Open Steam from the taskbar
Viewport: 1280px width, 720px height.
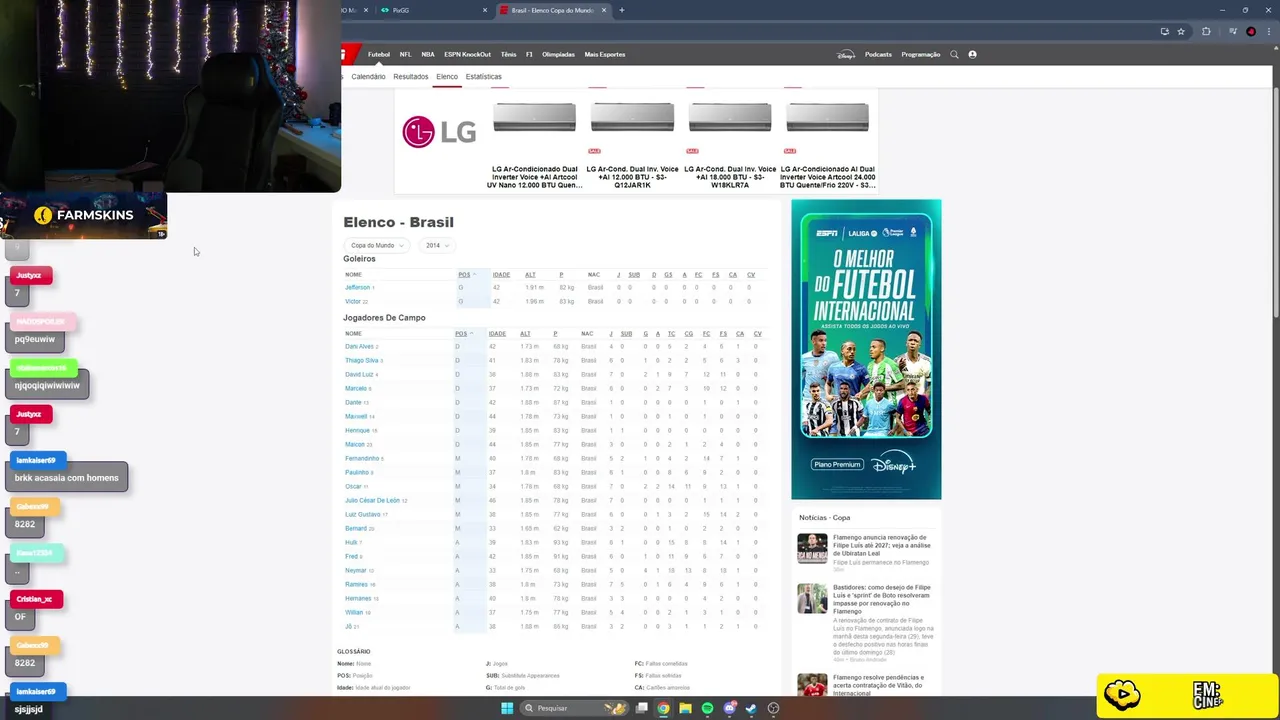tap(751, 708)
